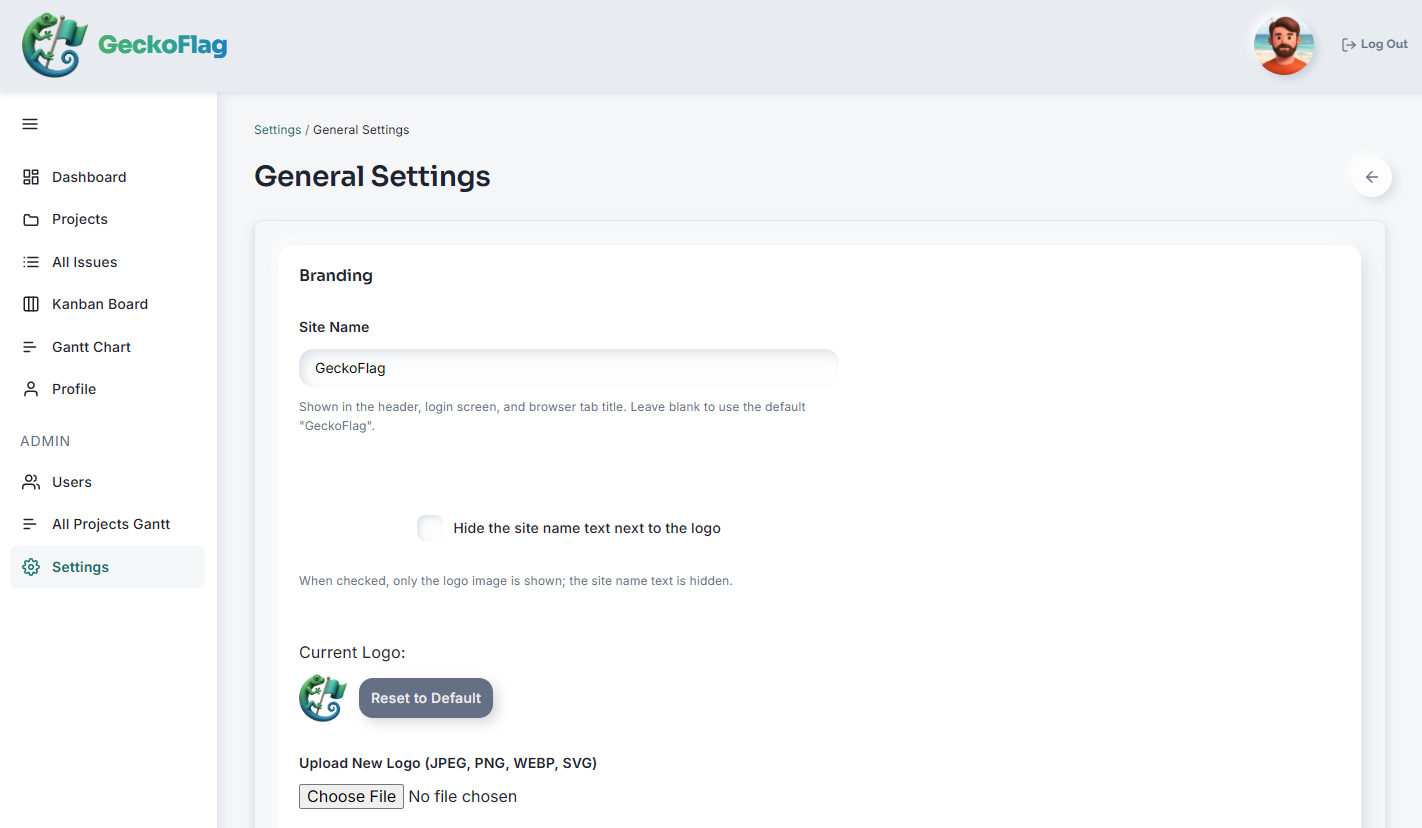Click the 'General Settings' page heading
Viewport: 1422px width, 828px height.
coord(372,176)
